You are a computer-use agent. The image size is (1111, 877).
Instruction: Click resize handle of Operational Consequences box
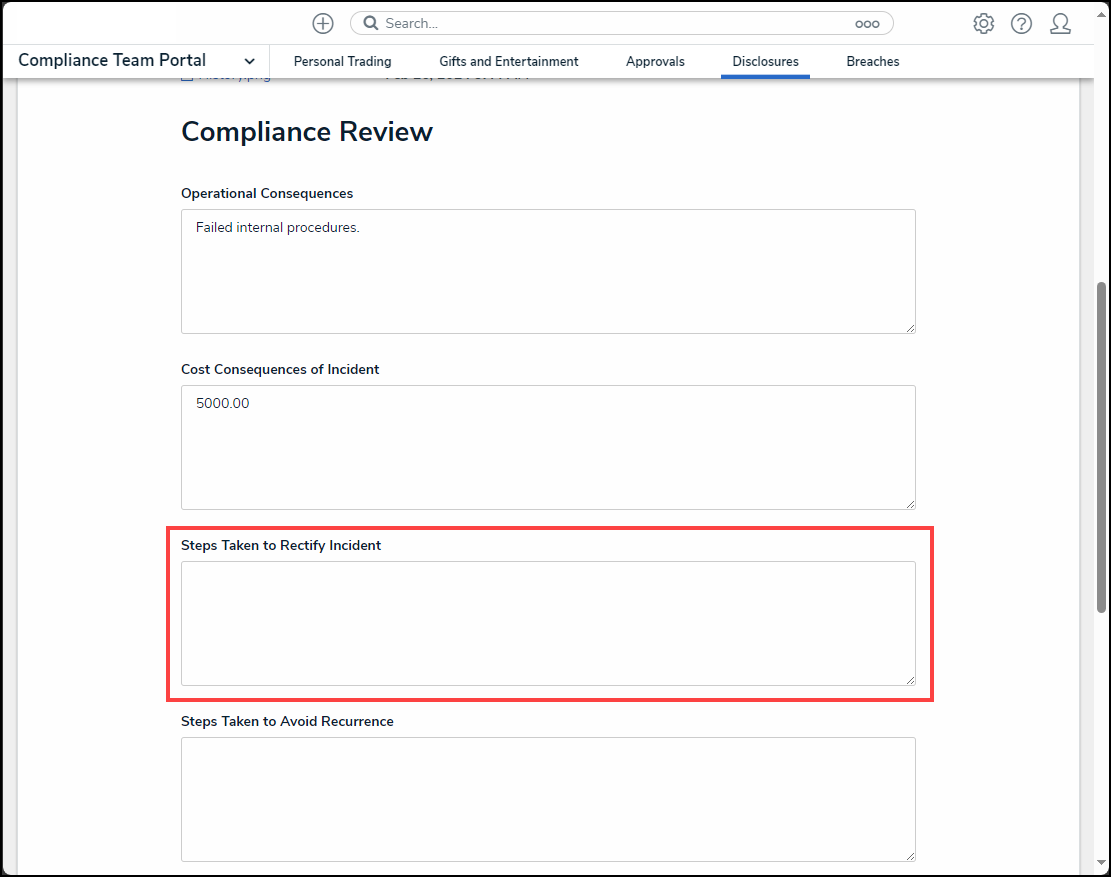coord(909,327)
